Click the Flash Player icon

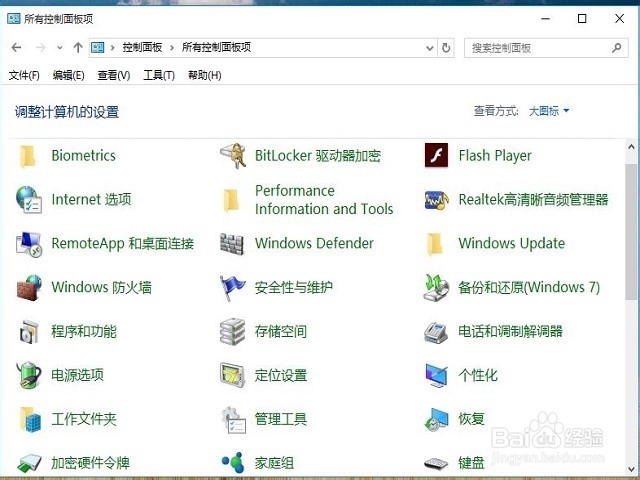pos(436,155)
